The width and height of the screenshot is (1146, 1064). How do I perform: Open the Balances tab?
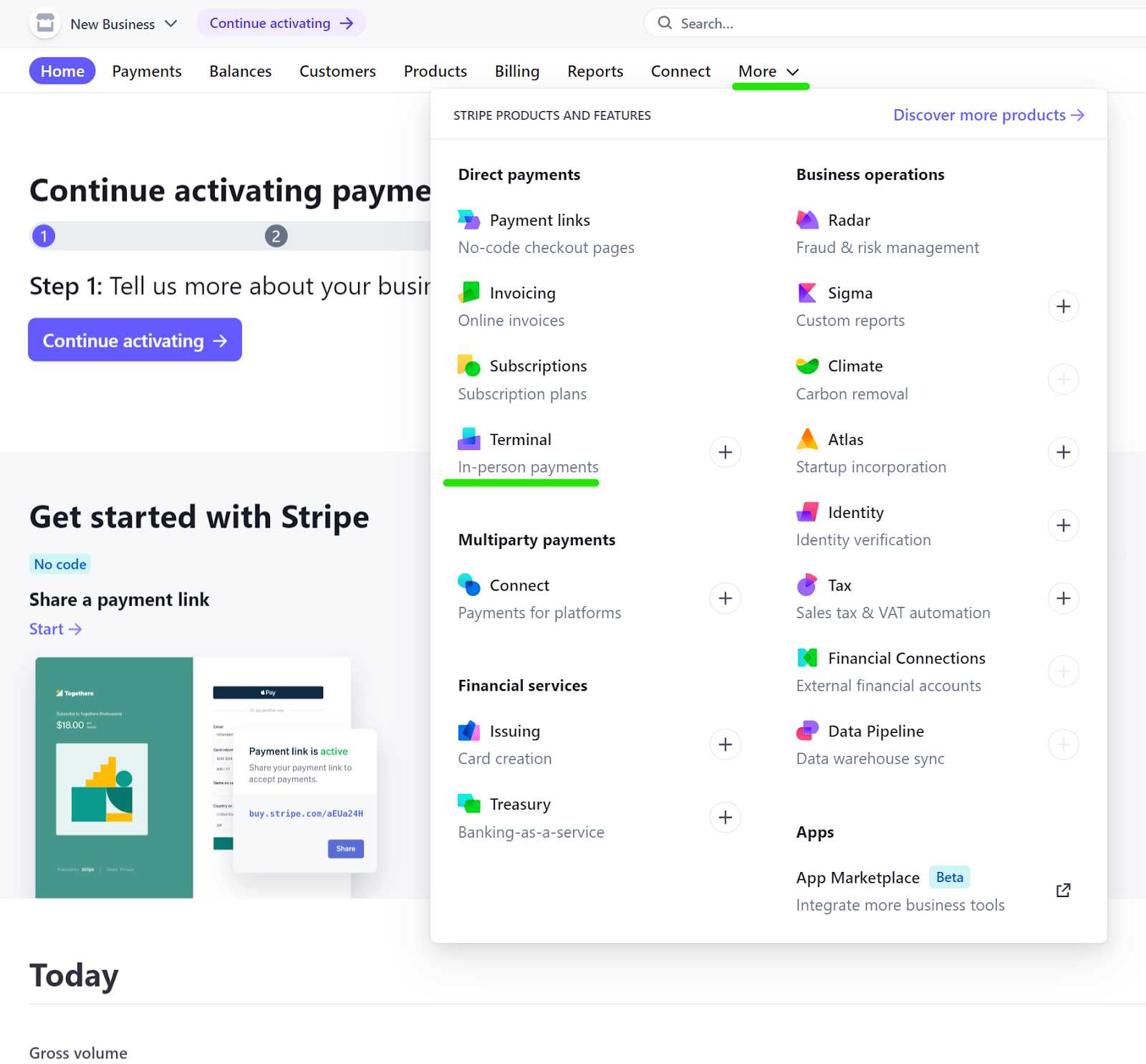click(241, 71)
